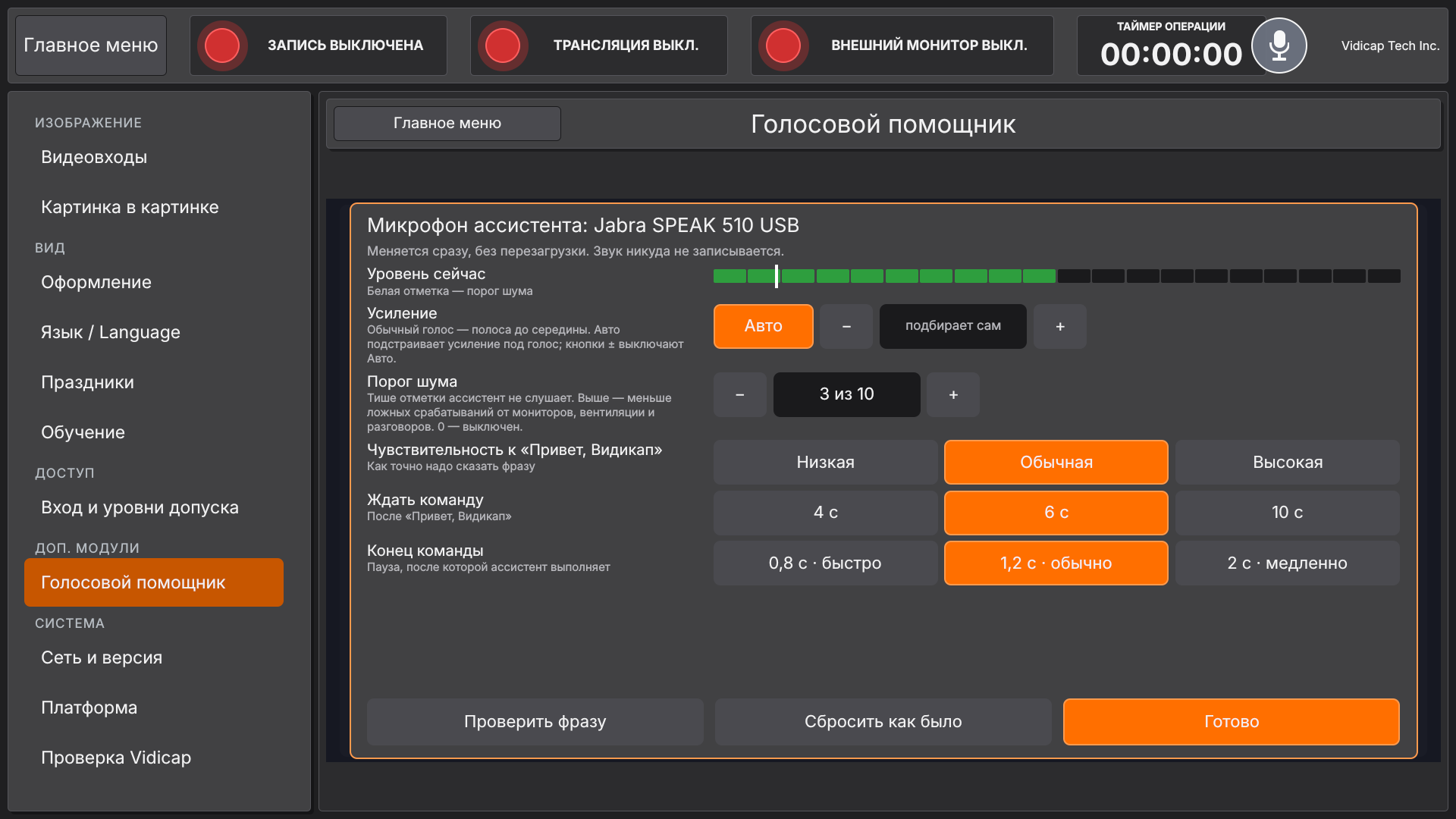Select Голосовой помощник sidebar item

[x=154, y=582]
